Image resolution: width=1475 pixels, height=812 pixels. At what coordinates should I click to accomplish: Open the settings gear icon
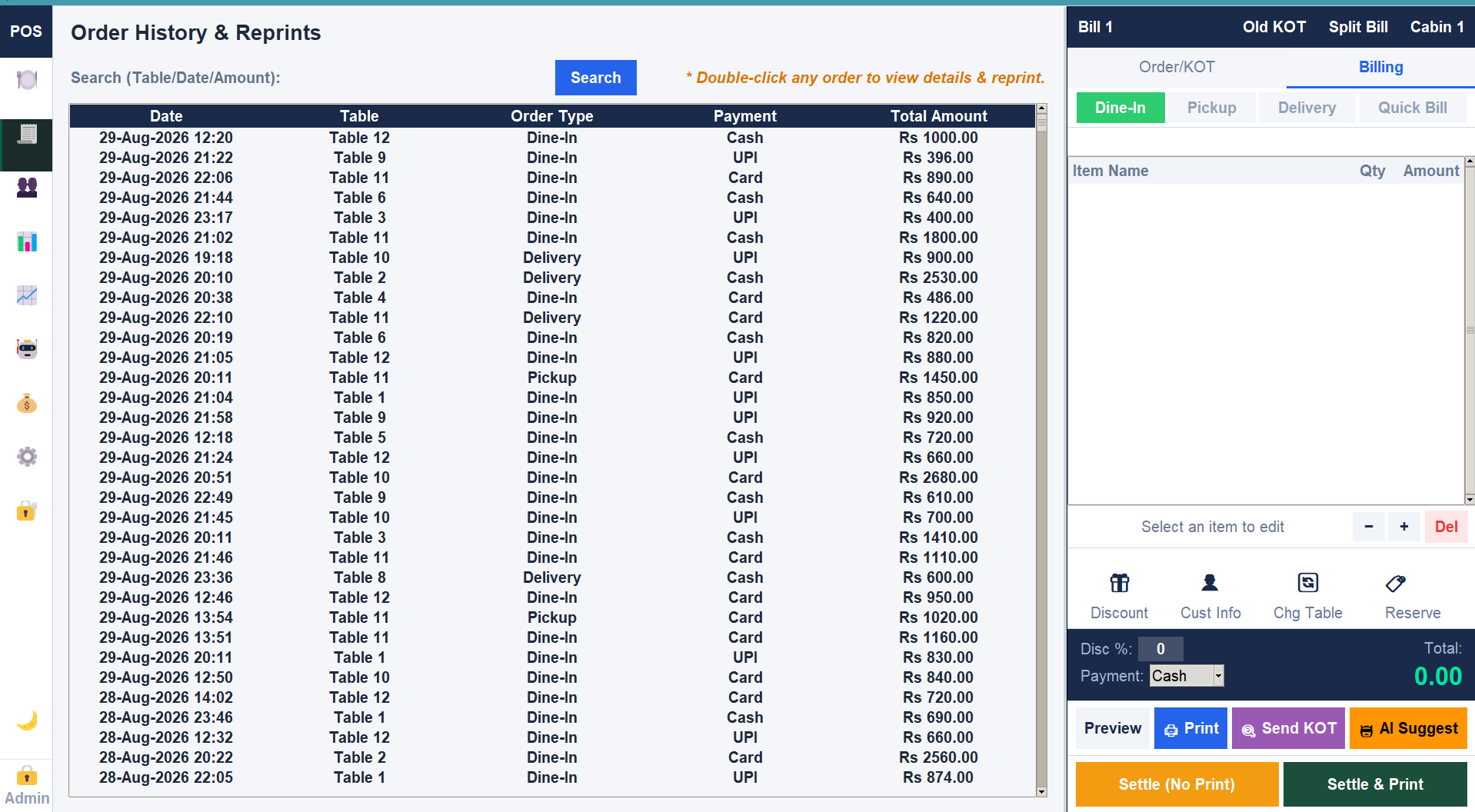(x=26, y=457)
